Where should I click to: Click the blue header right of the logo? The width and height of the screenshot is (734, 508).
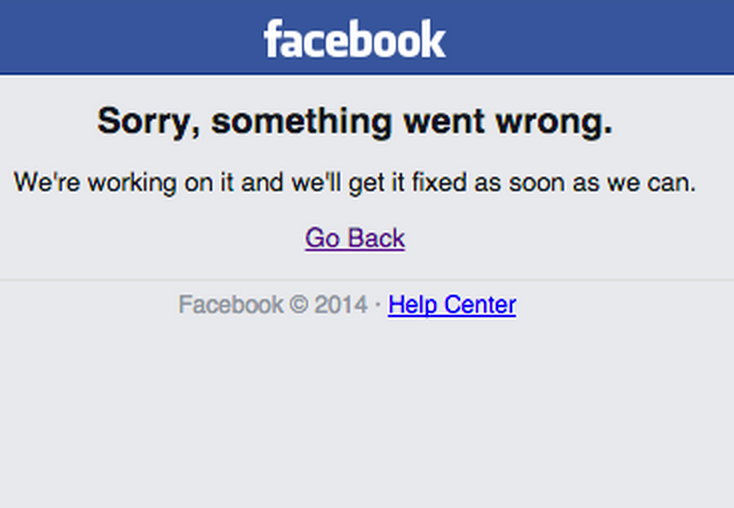[x=590, y=38]
